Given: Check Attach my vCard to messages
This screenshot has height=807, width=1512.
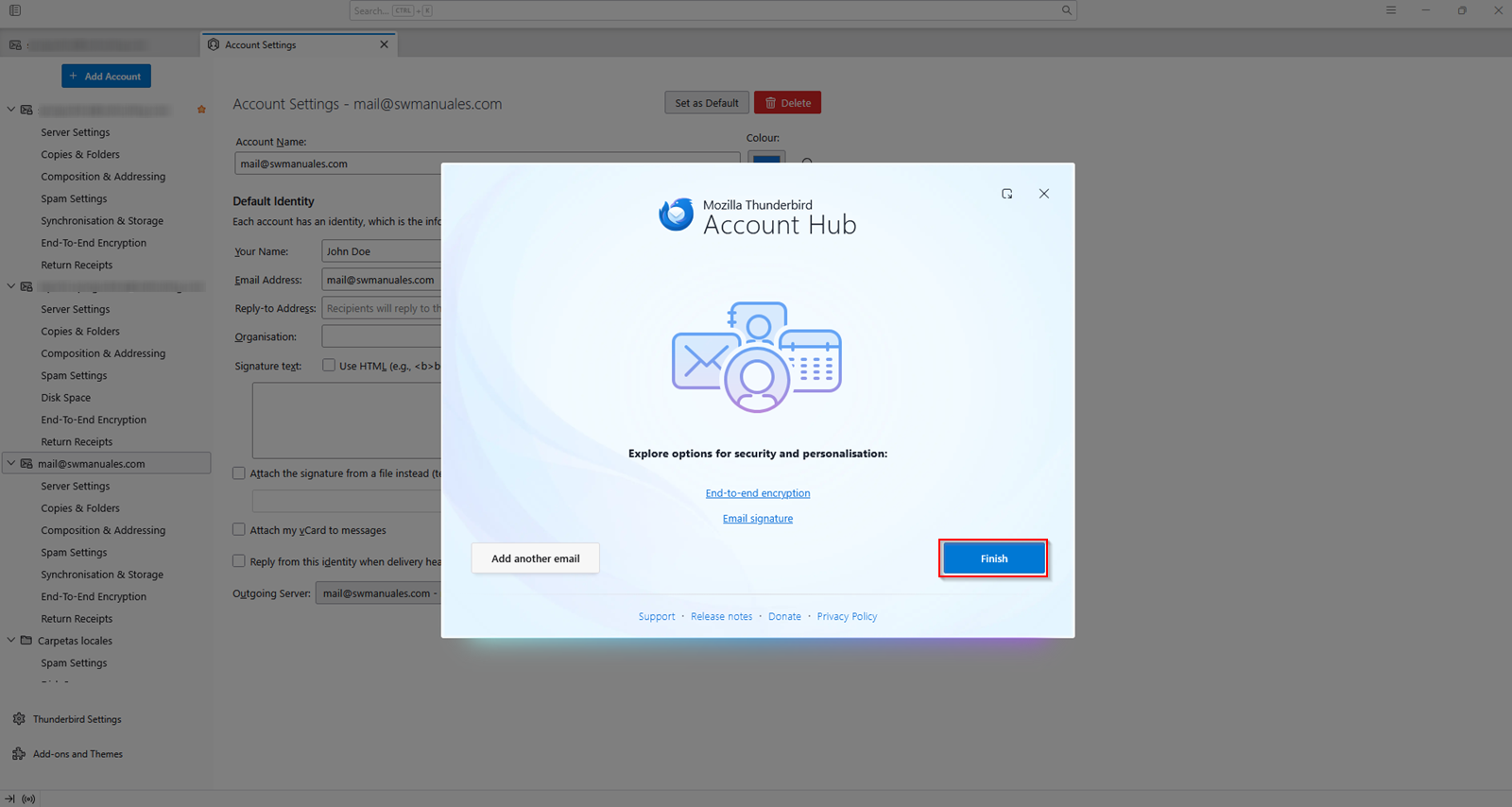Looking at the screenshot, I should click(x=239, y=530).
